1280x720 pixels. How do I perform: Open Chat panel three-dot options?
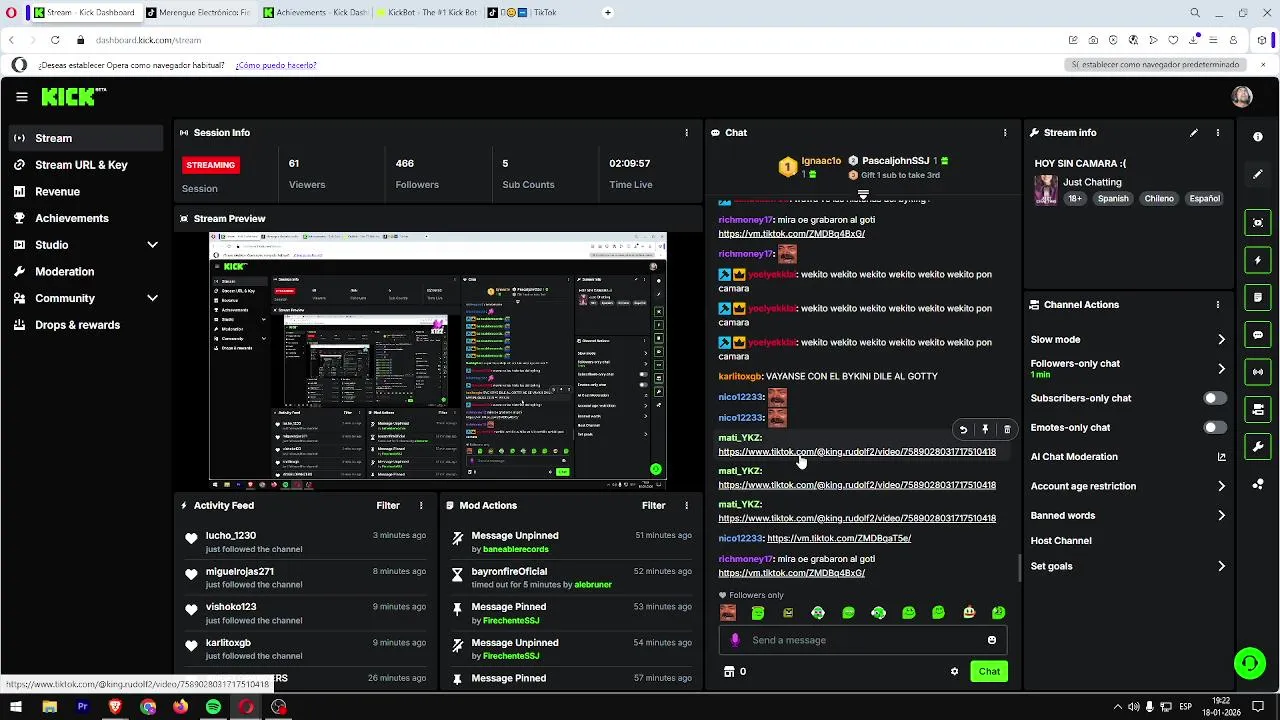tap(1005, 133)
